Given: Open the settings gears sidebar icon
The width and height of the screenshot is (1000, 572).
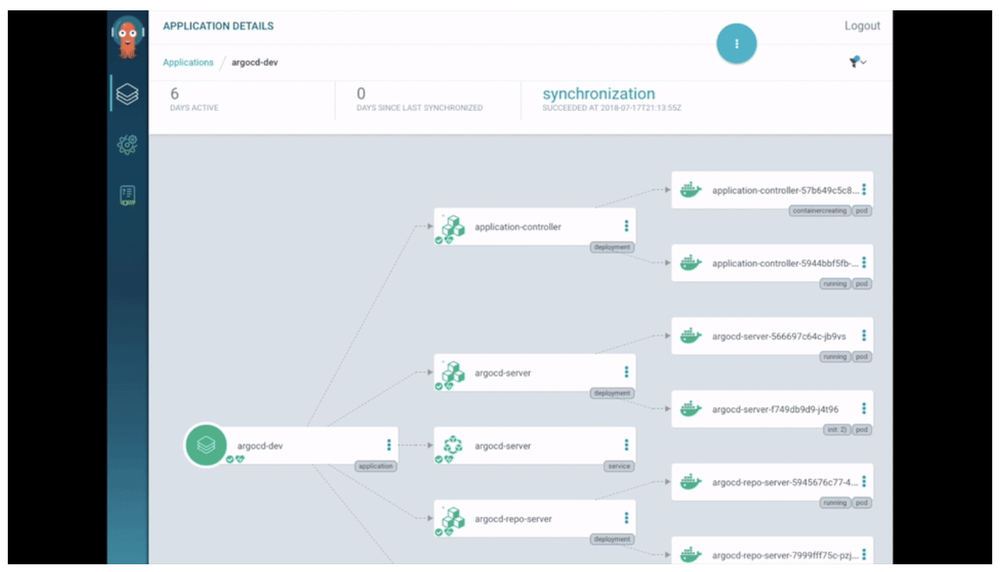Looking at the screenshot, I should pos(127,145).
